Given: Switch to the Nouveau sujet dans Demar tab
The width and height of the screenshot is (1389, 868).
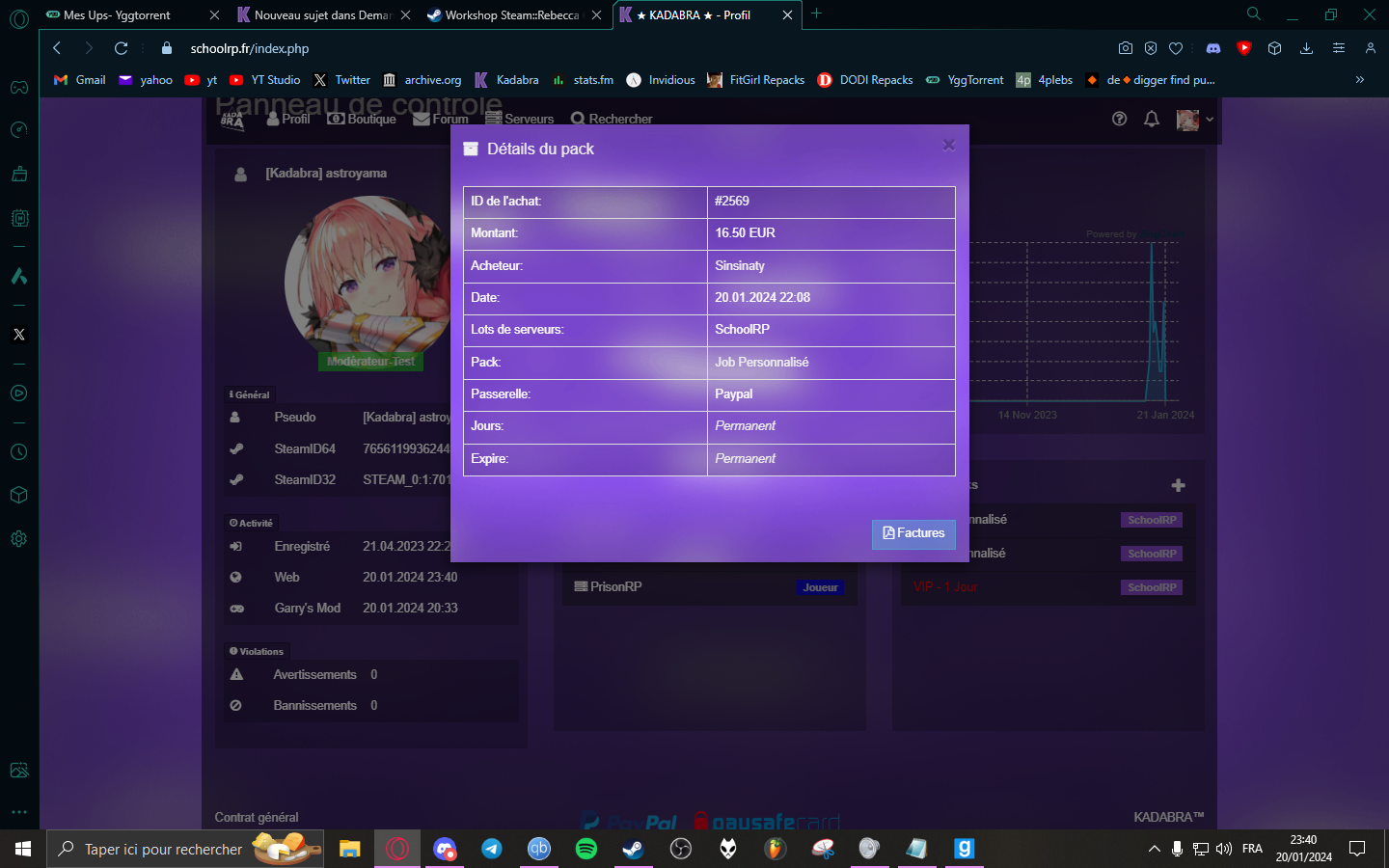Looking at the screenshot, I should tap(323, 14).
